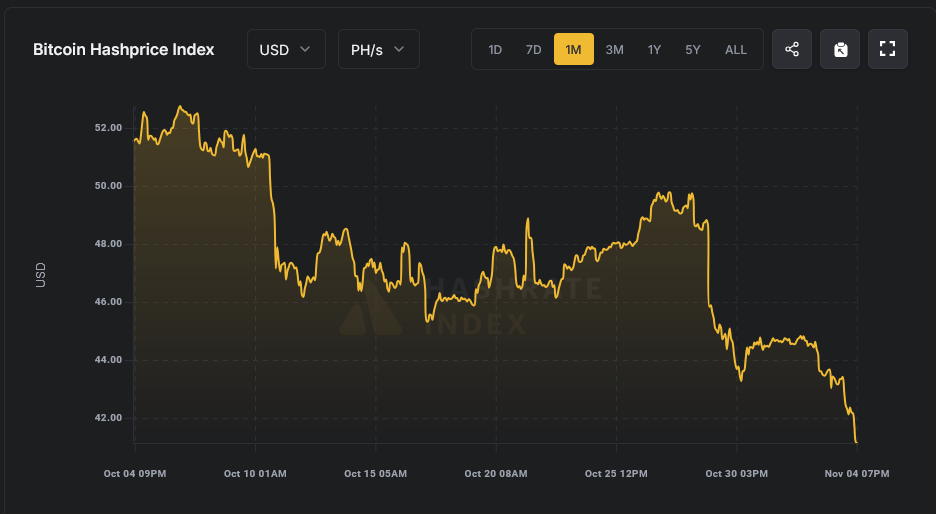This screenshot has width=936, height=514.
Task: Click the share chart icon
Action: [792, 49]
